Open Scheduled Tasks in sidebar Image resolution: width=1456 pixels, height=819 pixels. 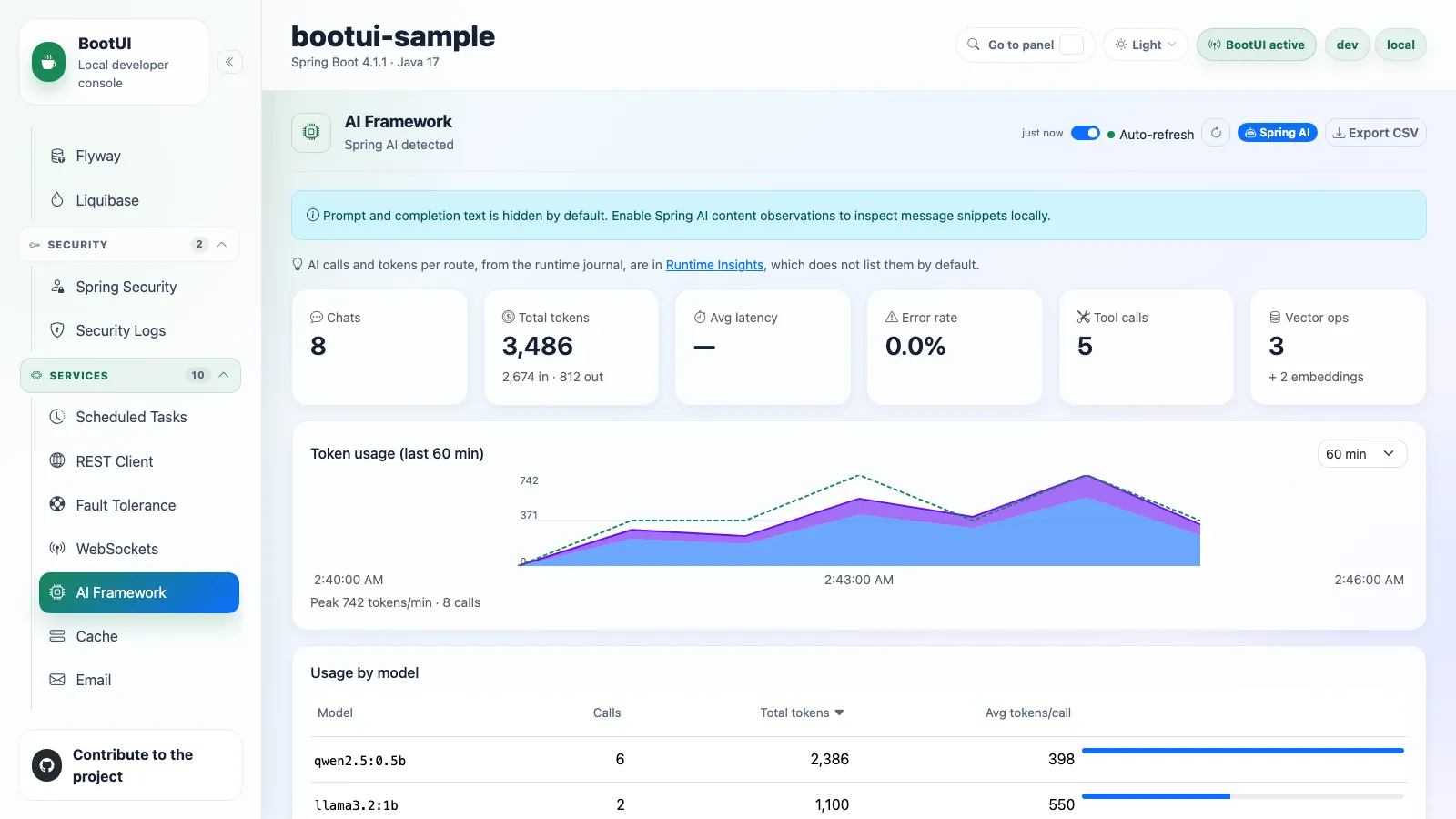pos(139,417)
